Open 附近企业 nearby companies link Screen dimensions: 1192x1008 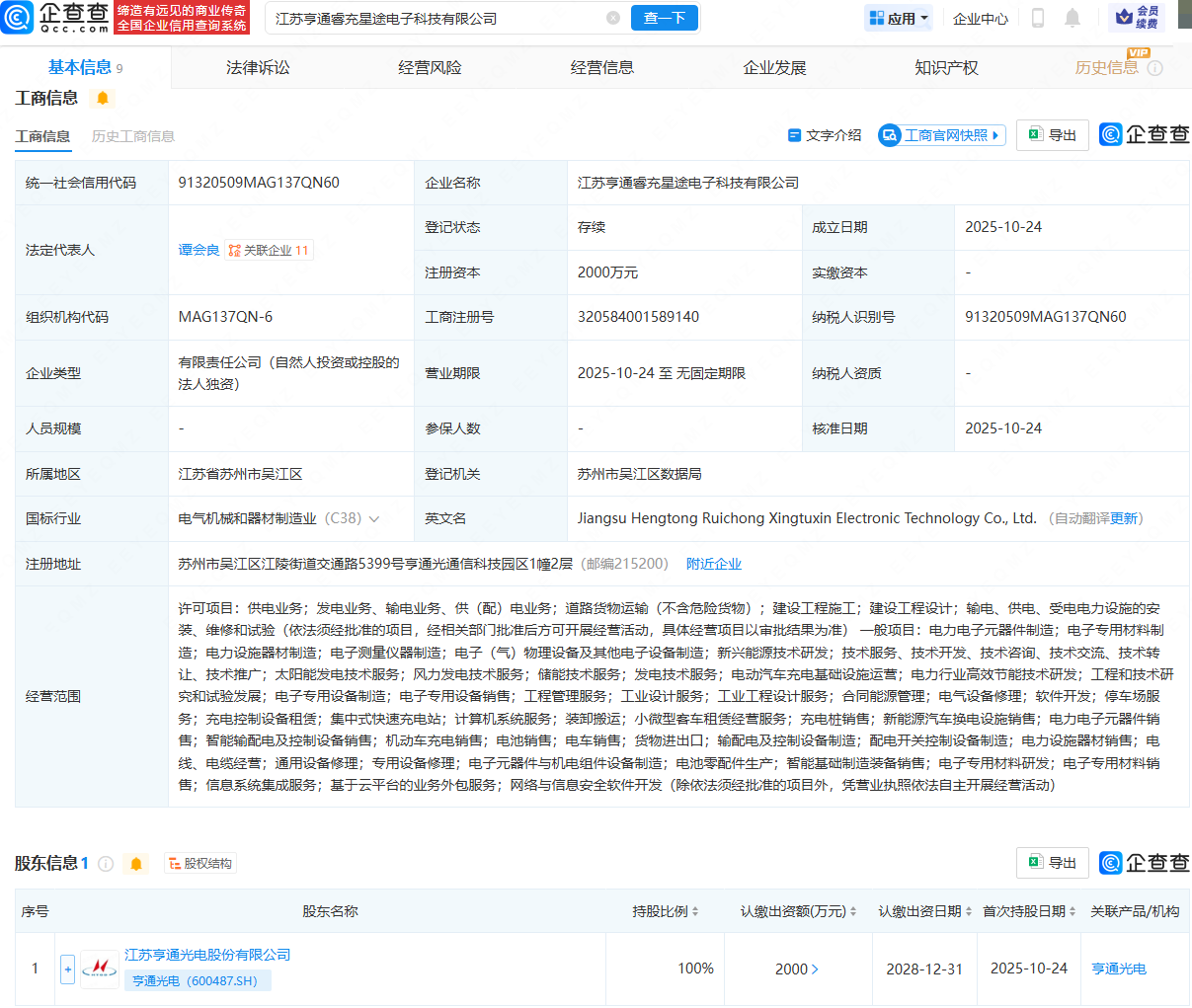coord(713,564)
